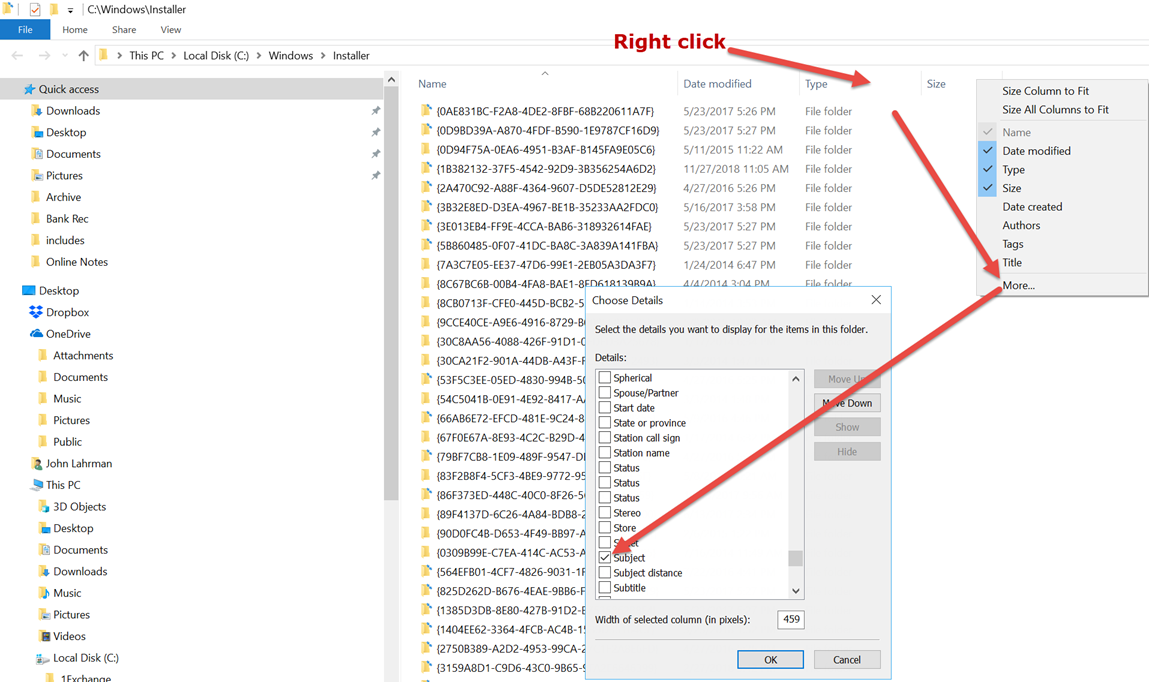Screen dimensions: 1149x682
Task: Click the folder icon of {0AE831BC-F2A8-4DE2-8FBF-68B220611A7F}
Action: (x=426, y=111)
